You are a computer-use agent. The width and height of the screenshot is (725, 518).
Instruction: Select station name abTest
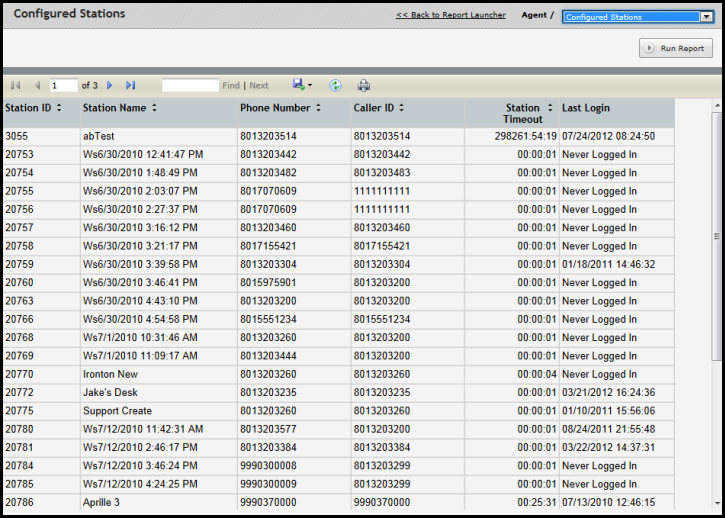(x=98, y=136)
